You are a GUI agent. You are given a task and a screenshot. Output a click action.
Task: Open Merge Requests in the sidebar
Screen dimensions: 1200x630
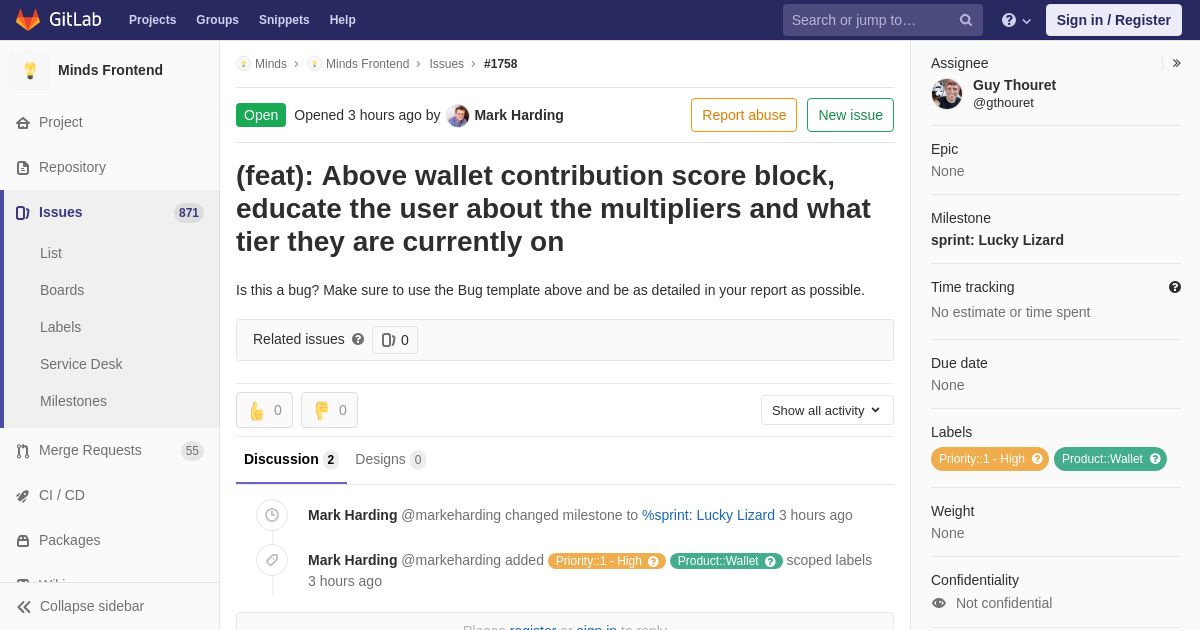[x=90, y=450]
